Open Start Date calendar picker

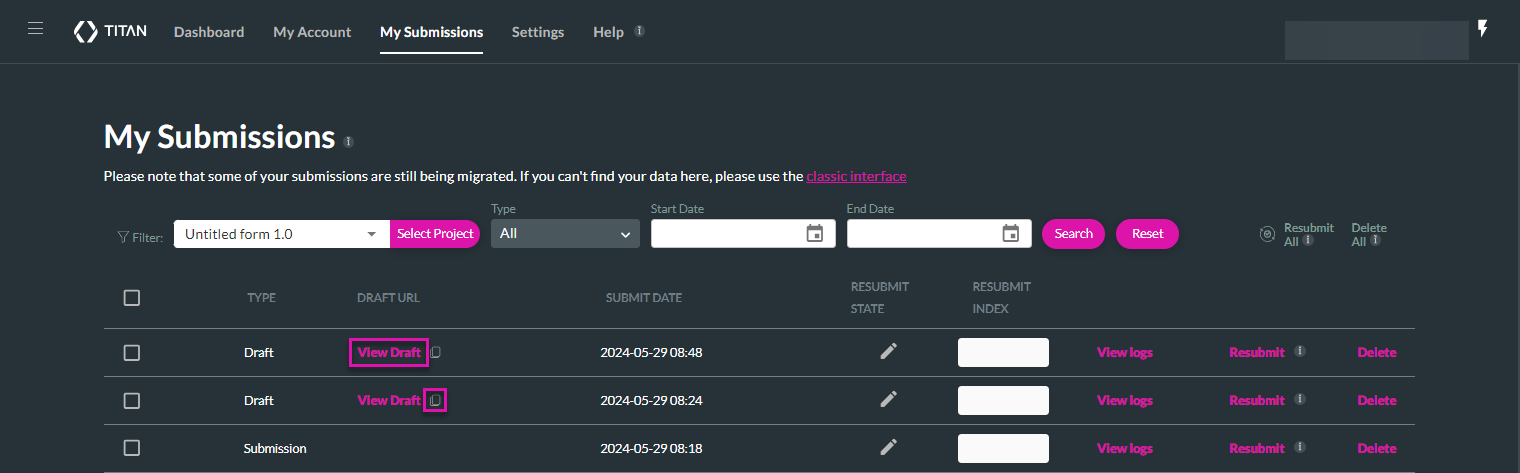tap(814, 234)
